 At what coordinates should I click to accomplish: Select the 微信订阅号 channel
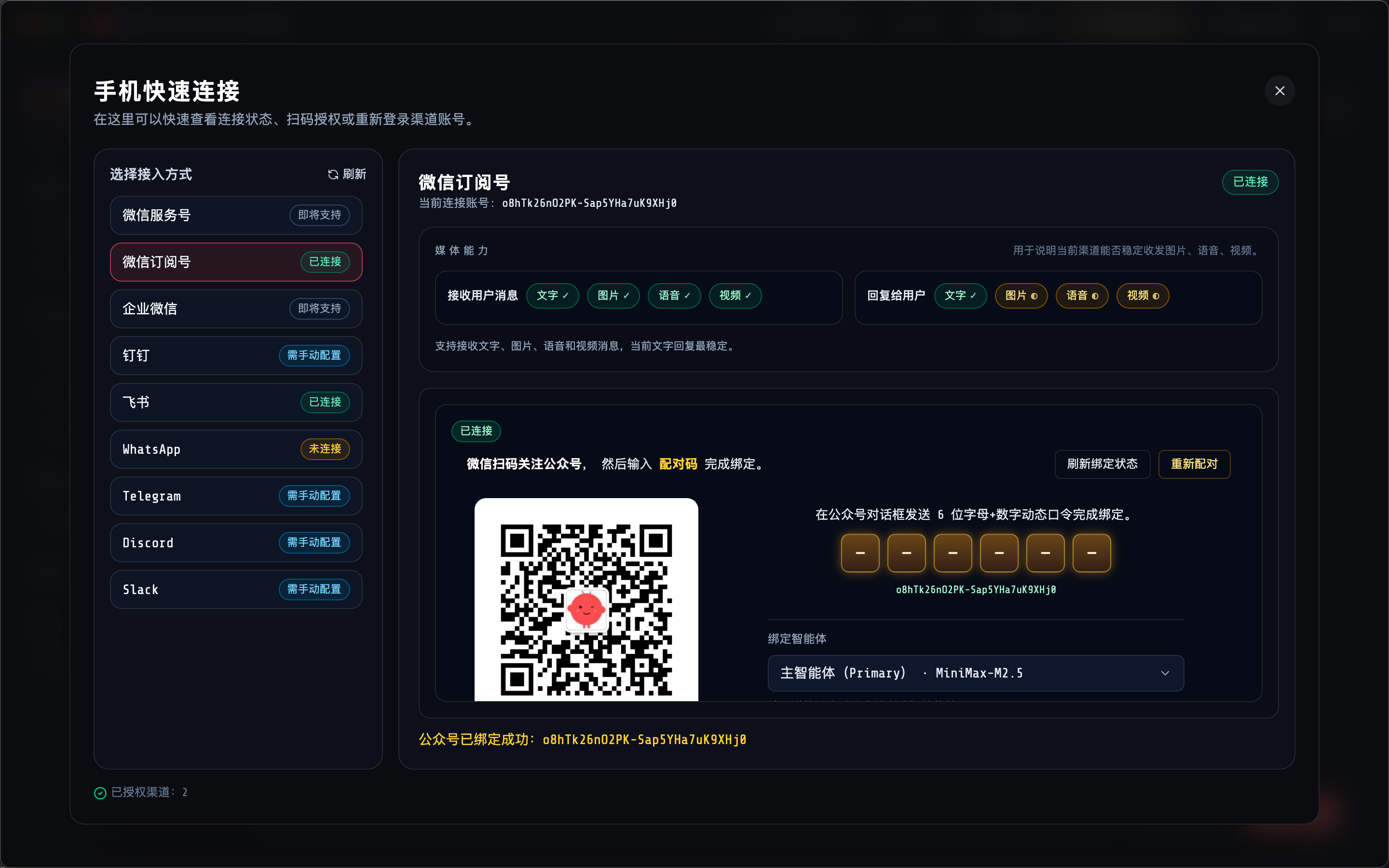pos(235,262)
